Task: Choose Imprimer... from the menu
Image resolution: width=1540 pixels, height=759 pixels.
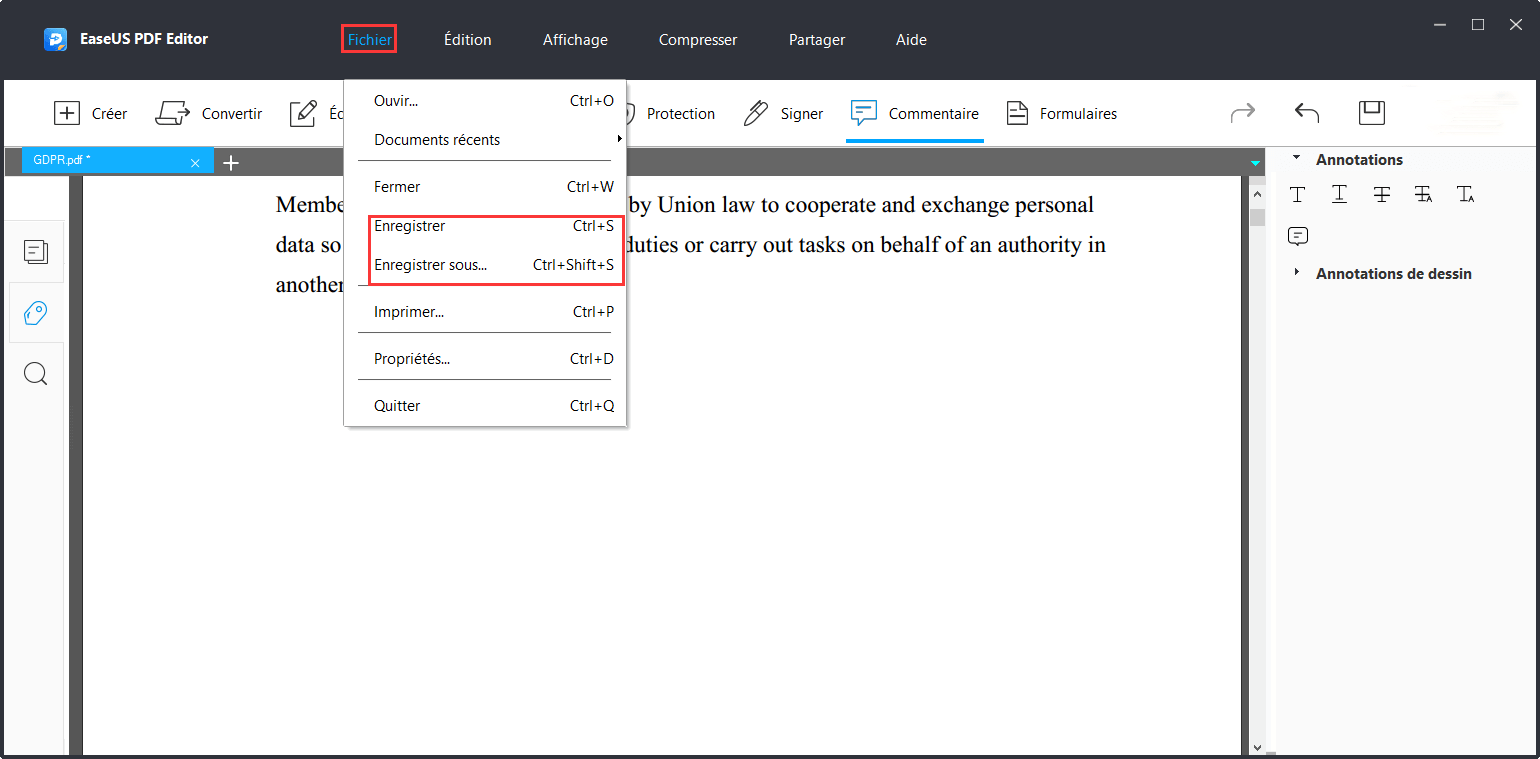Action: (x=486, y=312)
